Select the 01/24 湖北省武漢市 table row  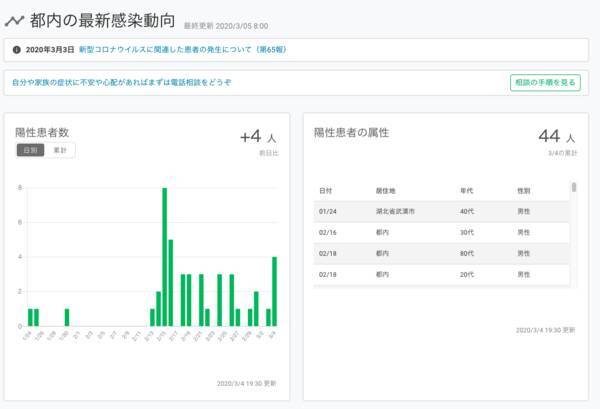pos(441,211)
